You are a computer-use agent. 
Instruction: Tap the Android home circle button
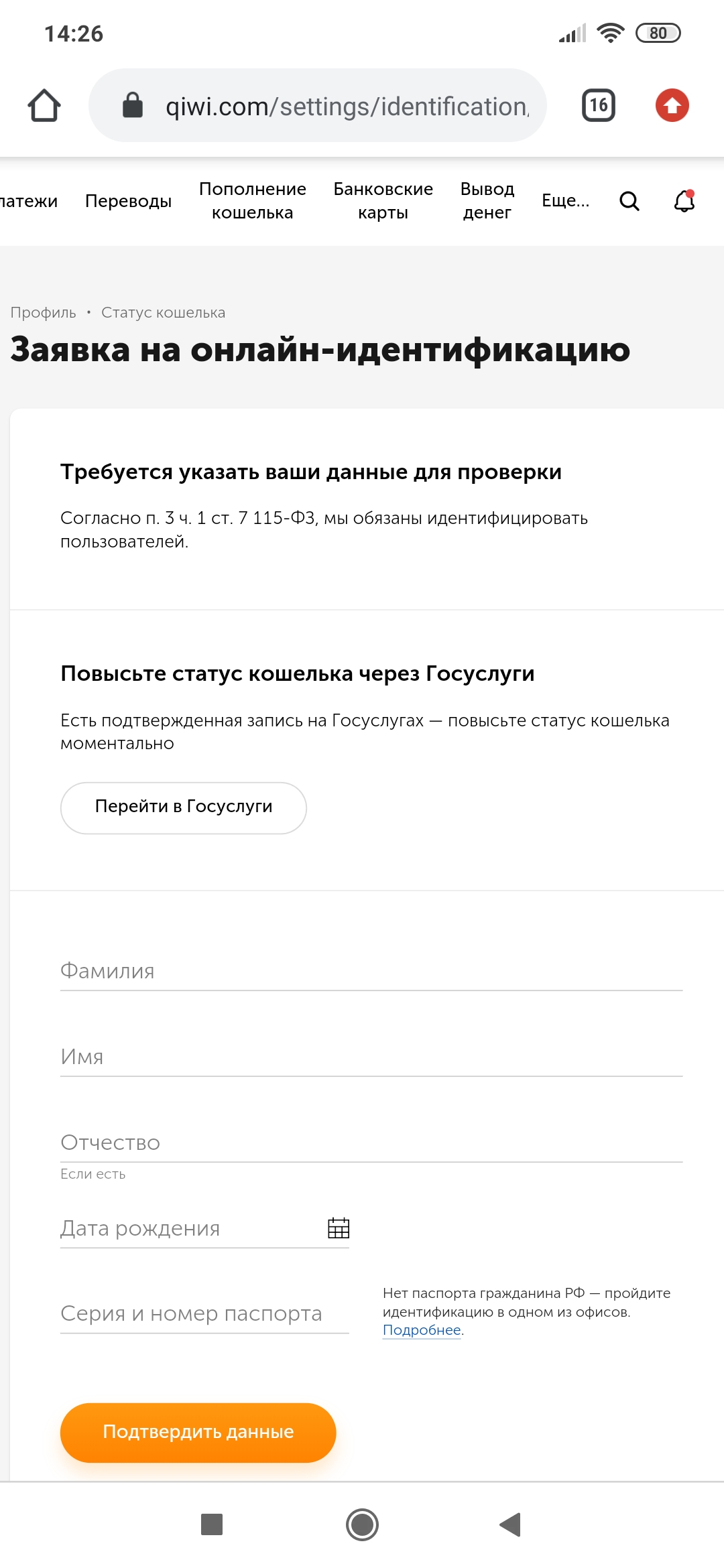[362, 1524]
